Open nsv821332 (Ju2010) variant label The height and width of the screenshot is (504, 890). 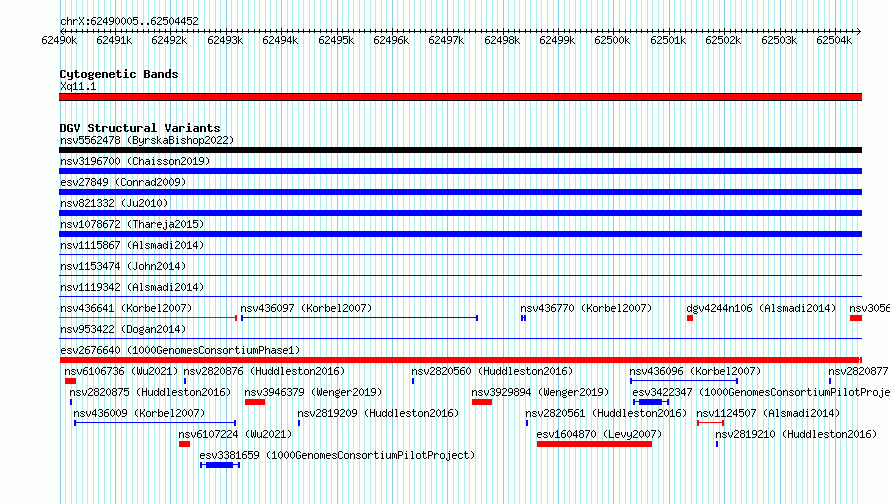pos(114,203)
